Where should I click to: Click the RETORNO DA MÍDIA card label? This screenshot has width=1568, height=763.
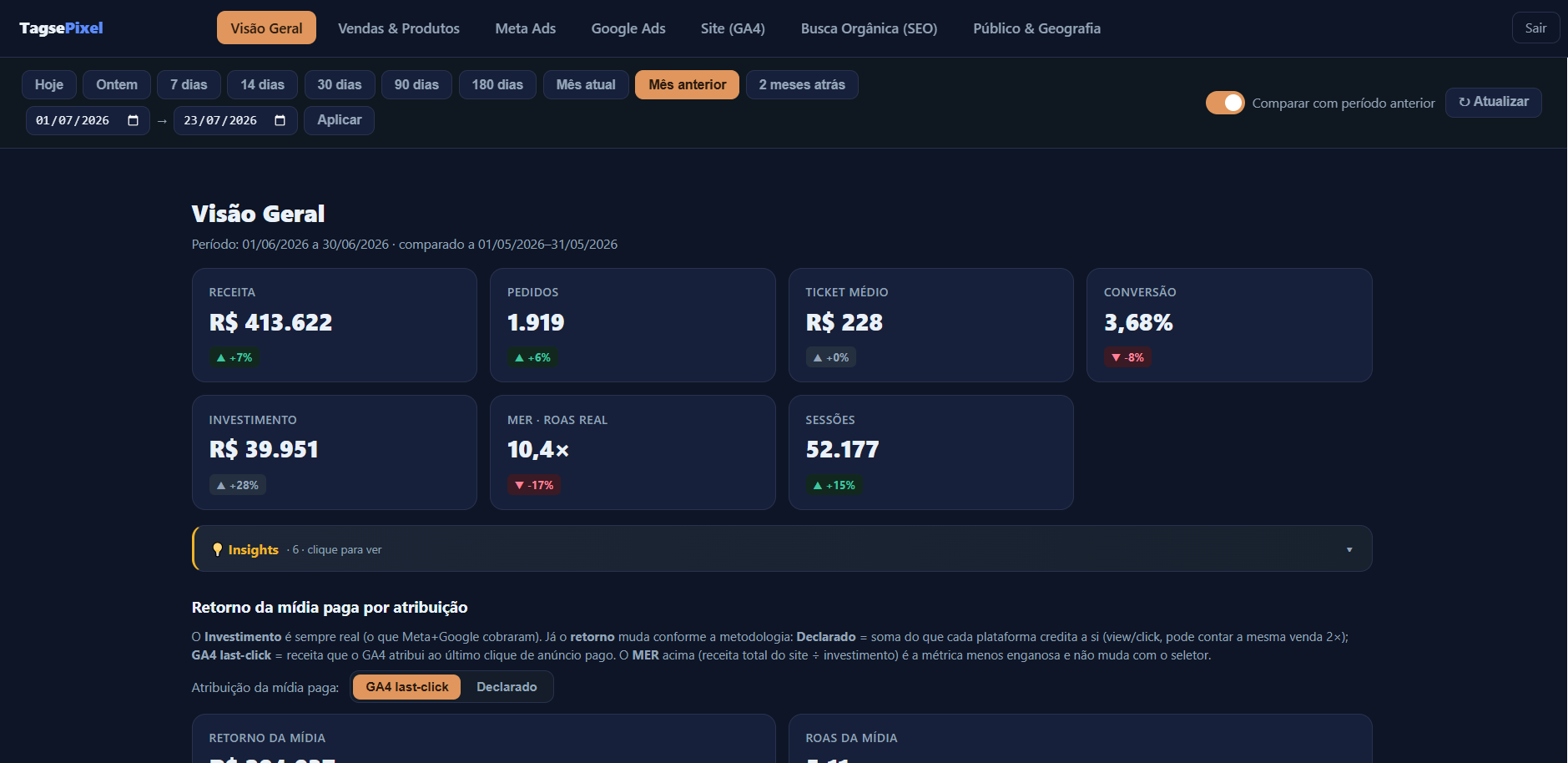tap(267, 738)
